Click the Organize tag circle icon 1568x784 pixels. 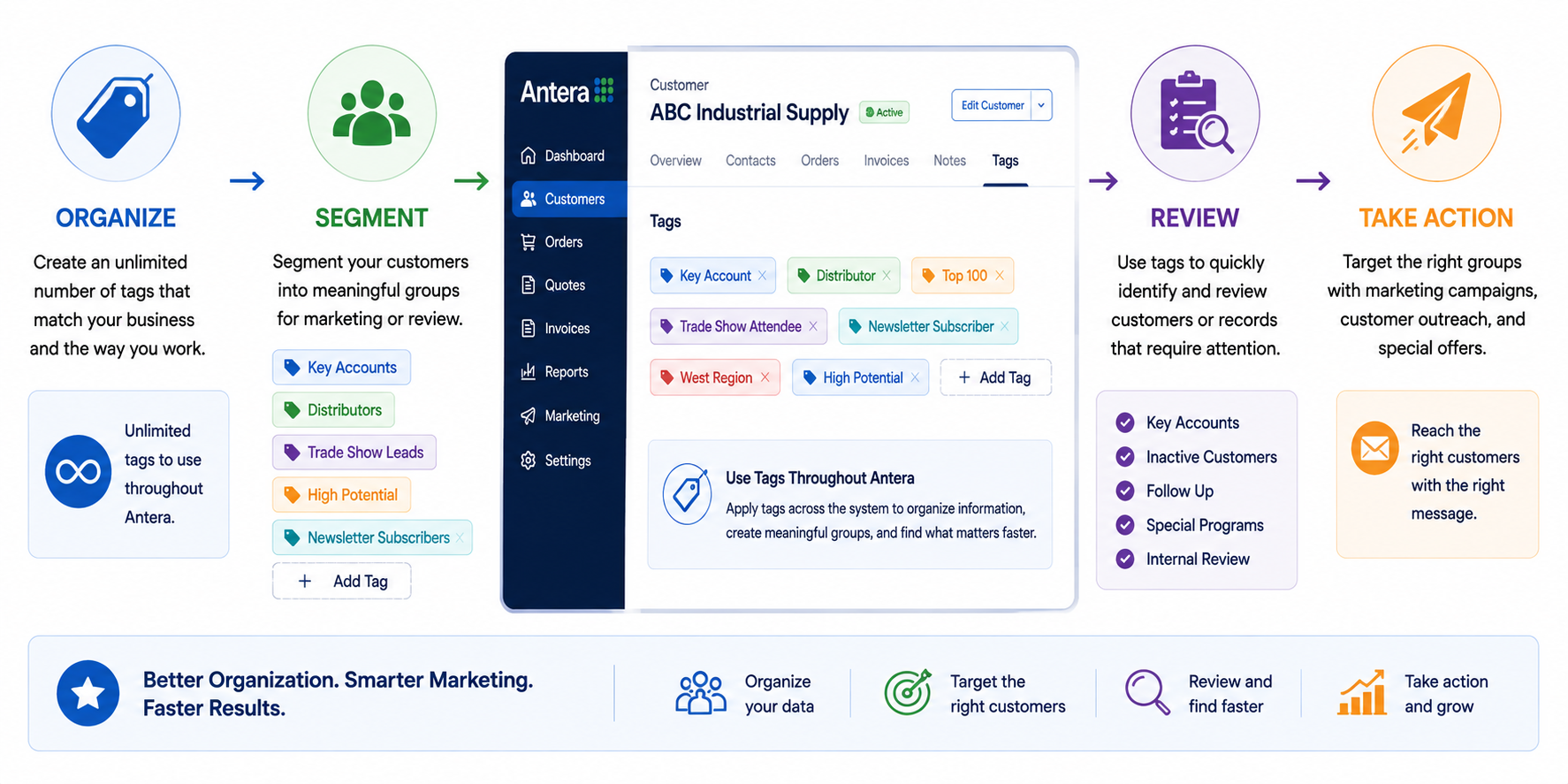tap(116, 114)
